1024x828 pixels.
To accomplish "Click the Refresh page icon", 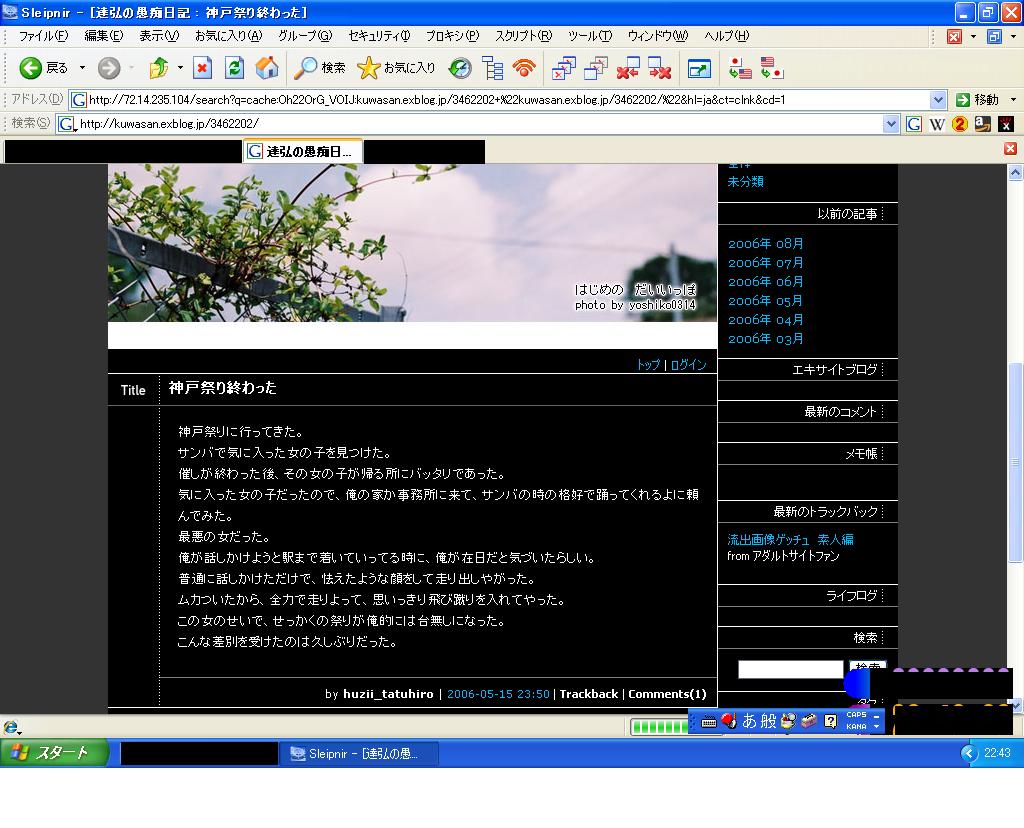I will [235, 68].
